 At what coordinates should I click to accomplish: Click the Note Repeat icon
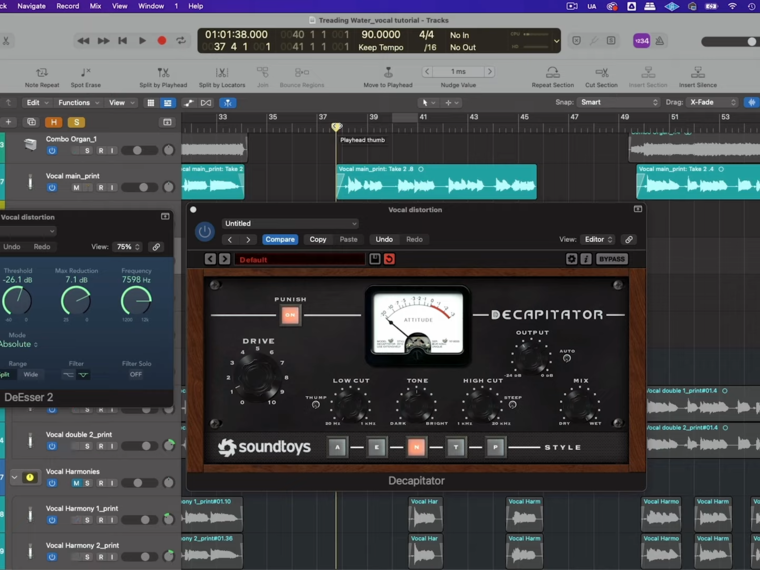click(x=41, y=73)
